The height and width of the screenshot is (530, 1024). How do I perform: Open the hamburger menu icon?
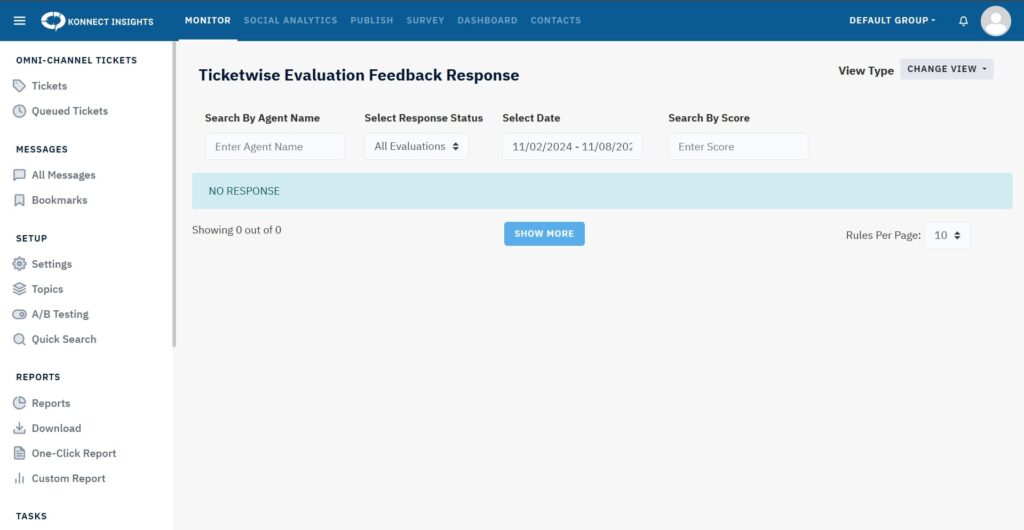tap(19, 20)
